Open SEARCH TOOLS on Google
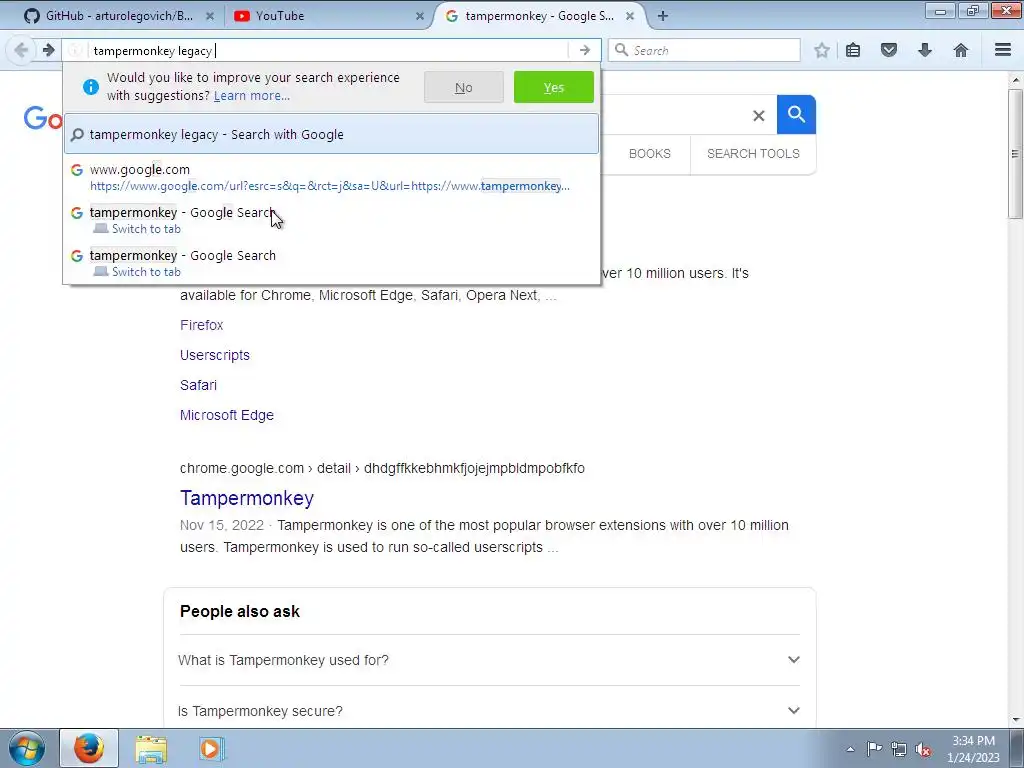Viewport: 1024px width, 768px height. tap(753, 153)
